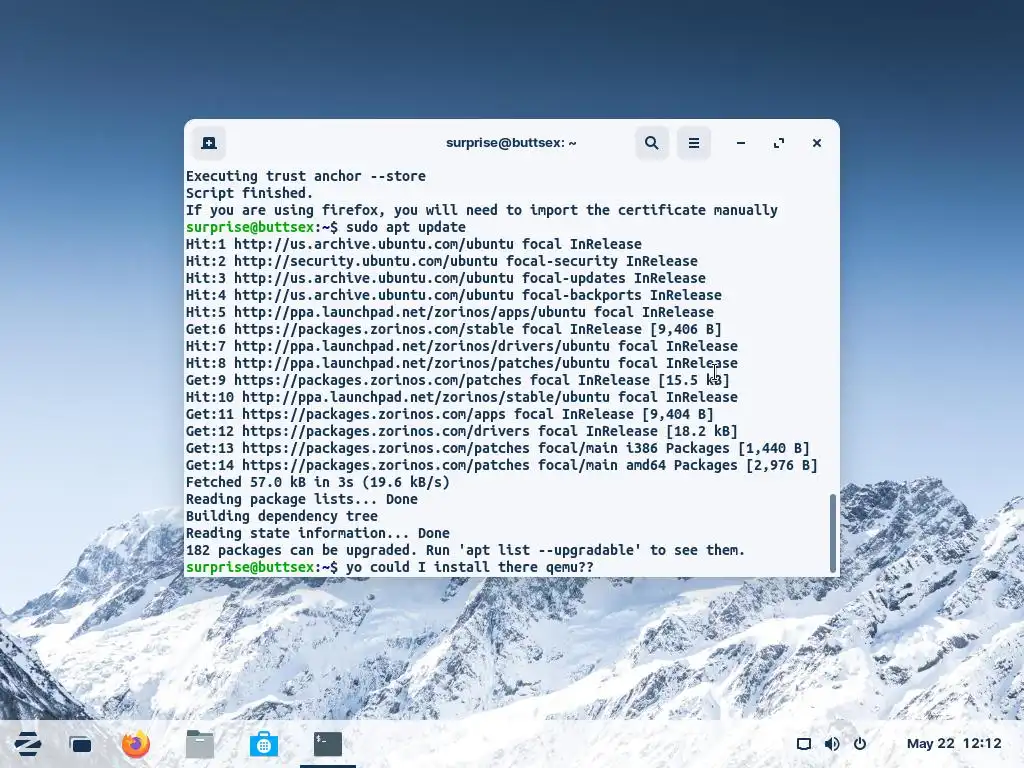Open the display tray icon
This screenshot has width=1024, height=768.
tap(804, 744)
